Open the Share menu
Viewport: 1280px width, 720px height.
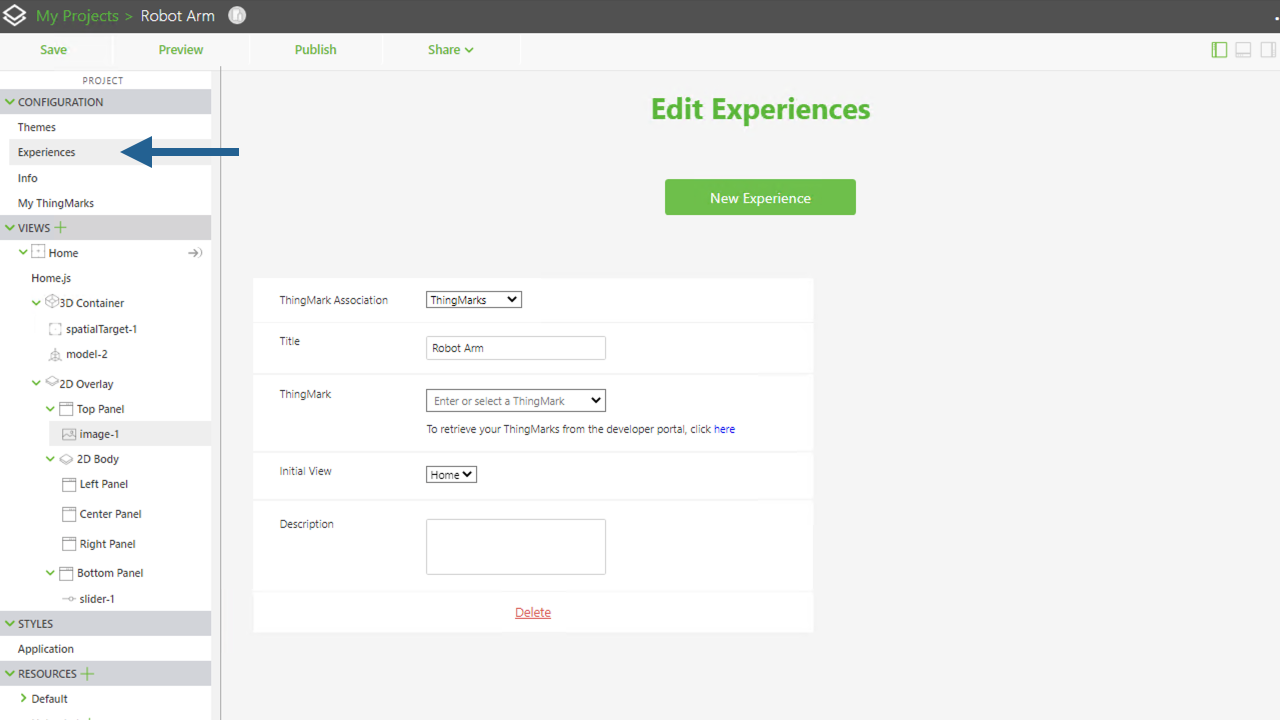tap(450, 50)
